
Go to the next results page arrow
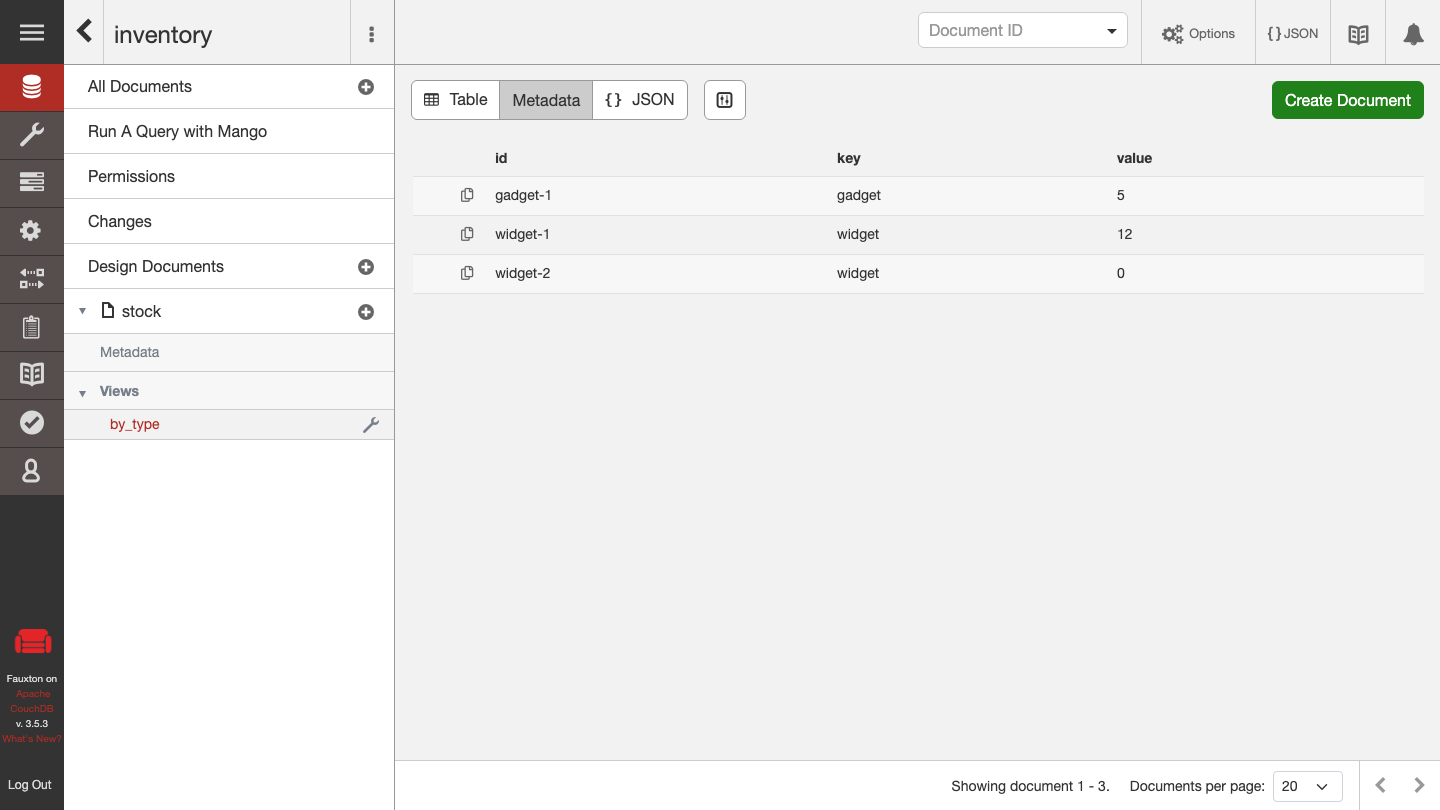pos(1419,785)
